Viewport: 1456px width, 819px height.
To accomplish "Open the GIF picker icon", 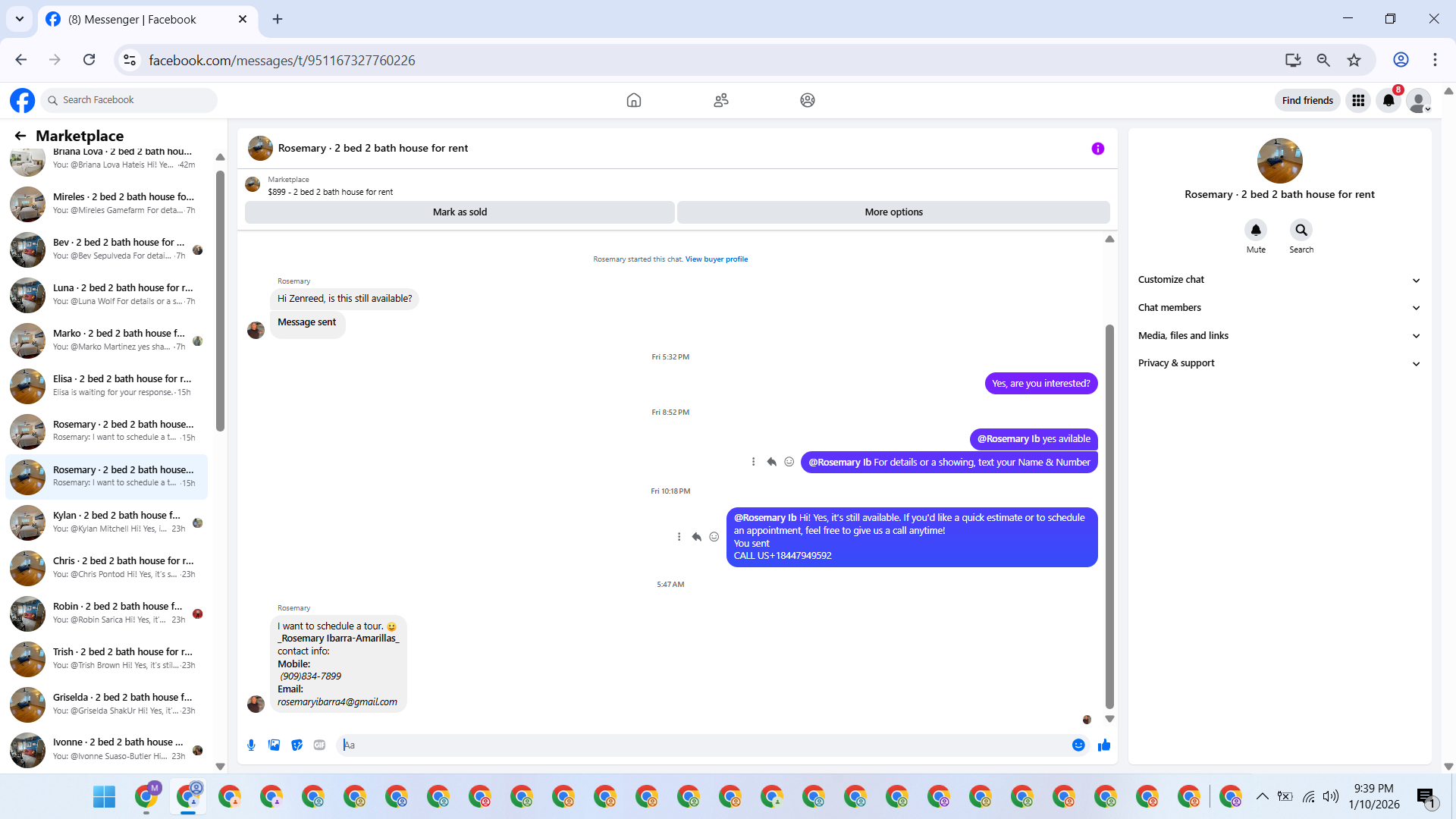I will pos(320,745).
